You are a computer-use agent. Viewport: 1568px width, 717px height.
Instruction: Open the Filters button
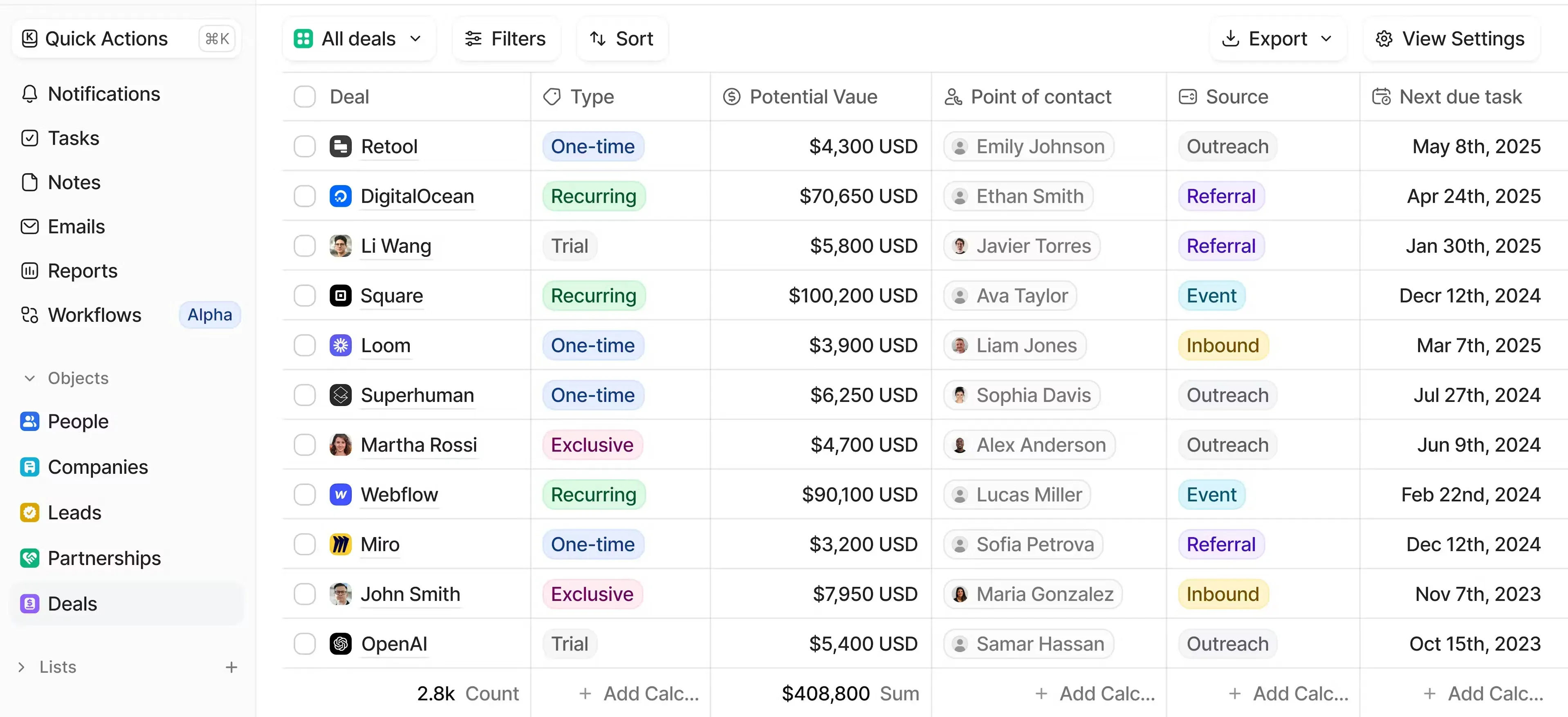point(505,39)
